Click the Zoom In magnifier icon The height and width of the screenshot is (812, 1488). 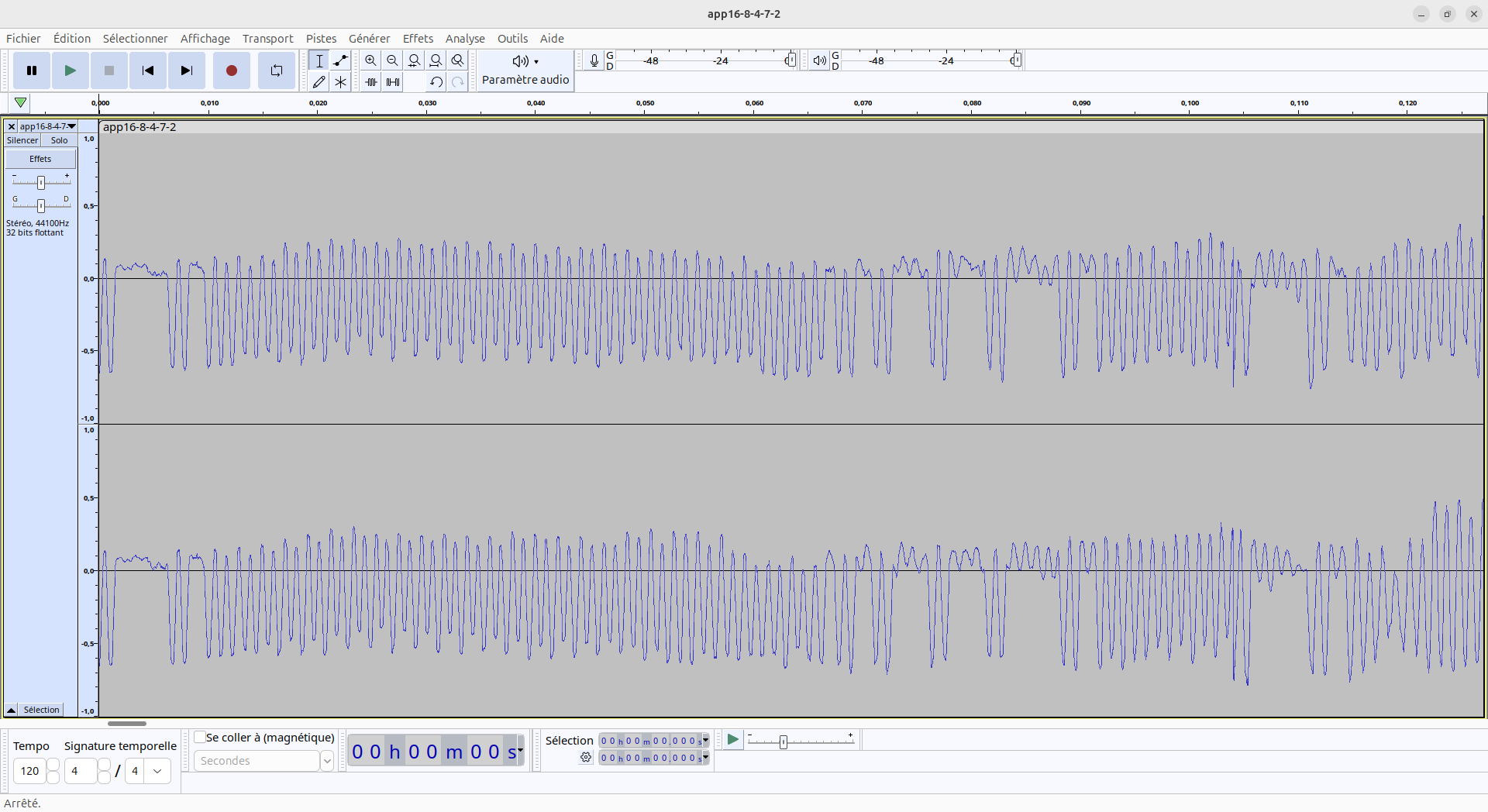[371, 60]
